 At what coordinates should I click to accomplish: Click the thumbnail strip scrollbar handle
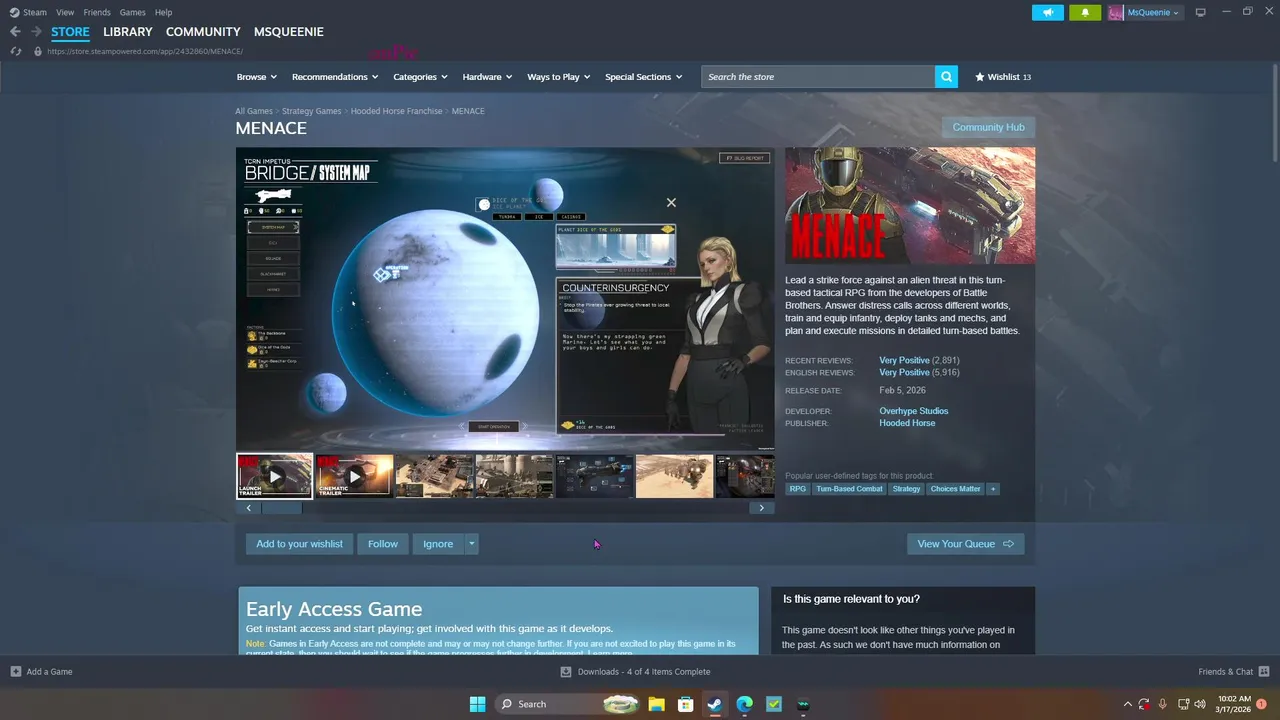(x=281, y=508)
